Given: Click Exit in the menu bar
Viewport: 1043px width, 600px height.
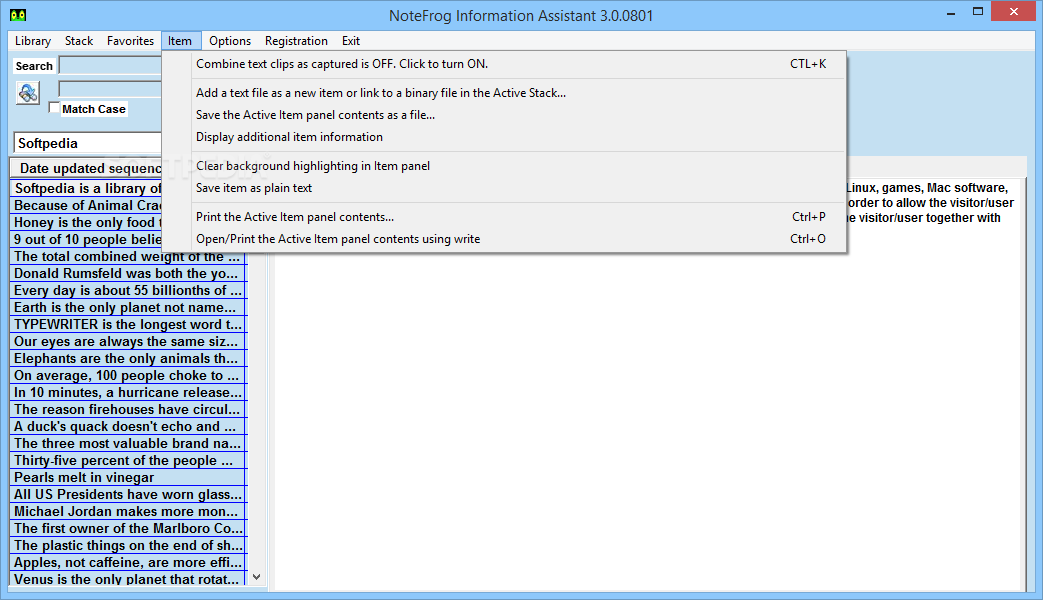Looking at the screenshot, I should (351, 41).
